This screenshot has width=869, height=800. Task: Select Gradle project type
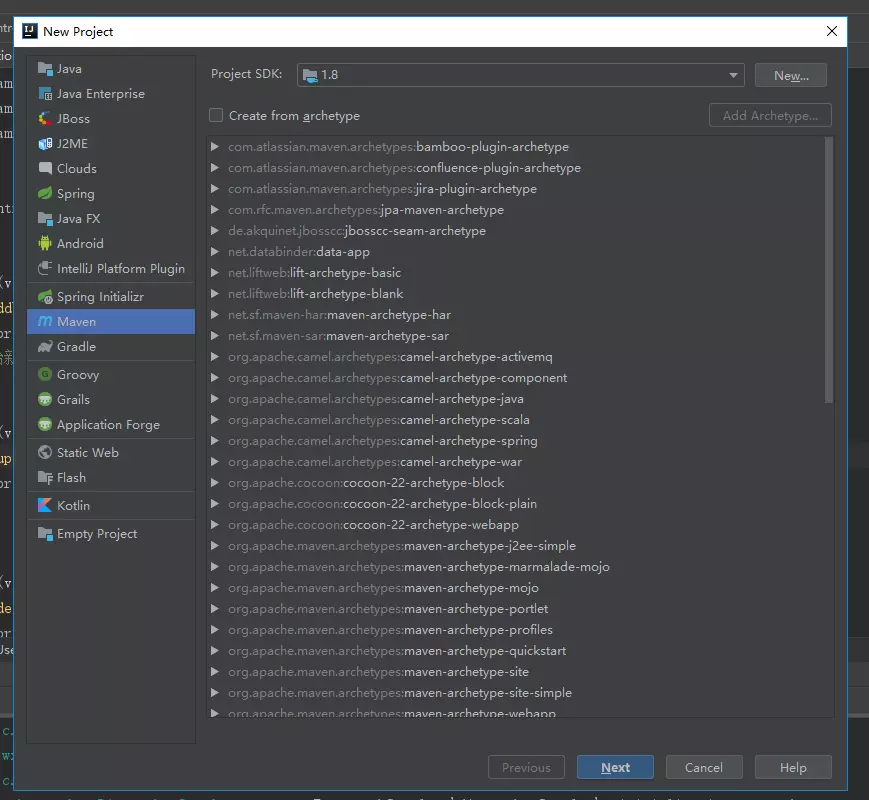111,347
